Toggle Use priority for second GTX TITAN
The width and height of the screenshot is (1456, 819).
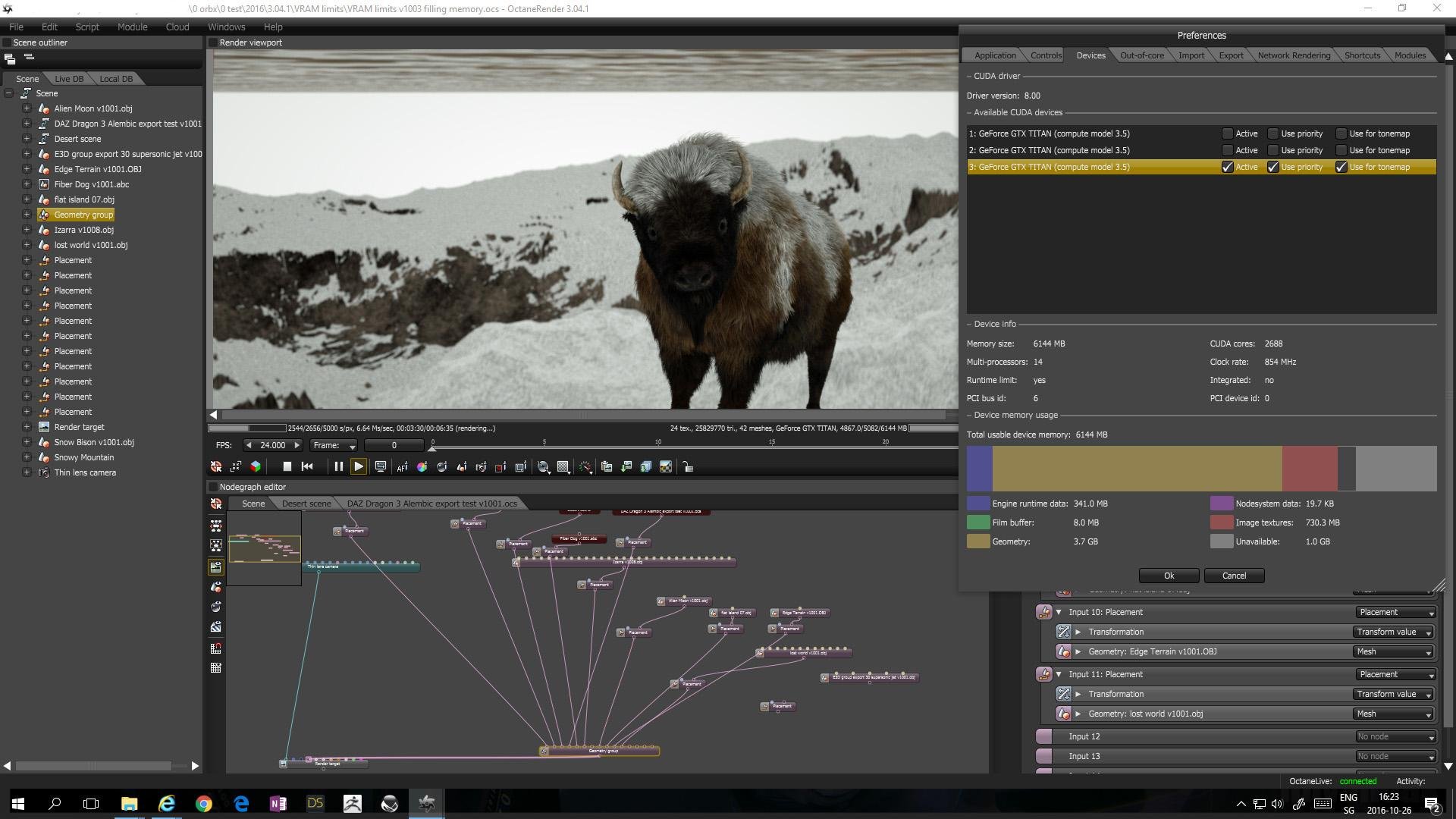click(x=1273, y=150)
